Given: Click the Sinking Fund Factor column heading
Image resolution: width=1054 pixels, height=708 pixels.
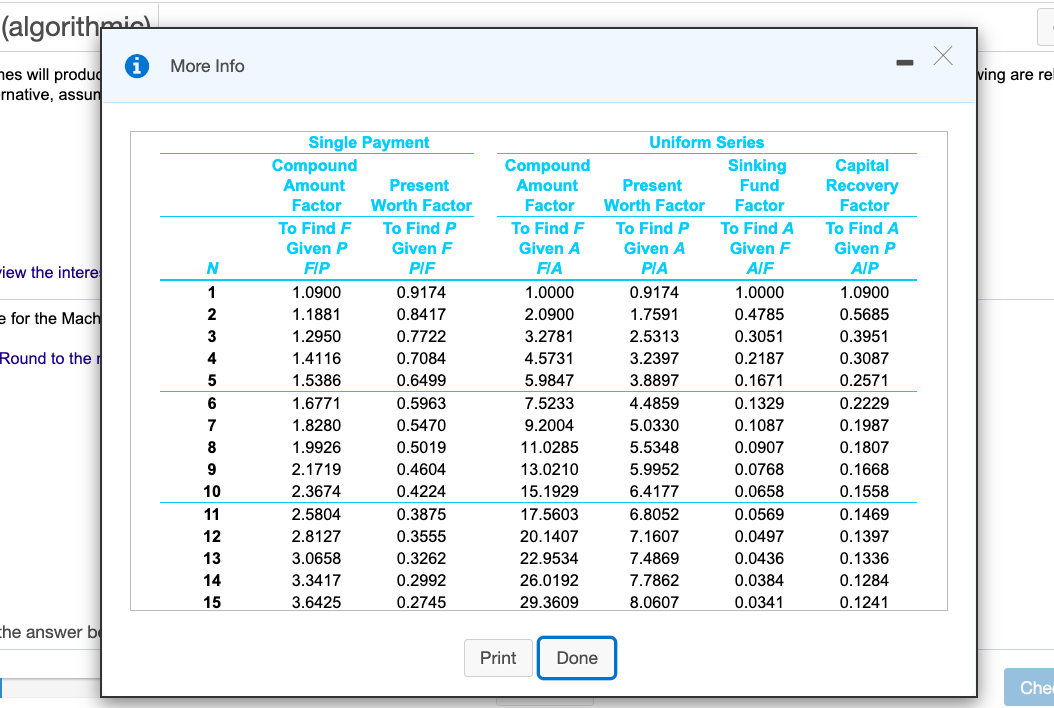Looking at the screenshot, I should 758,185.
